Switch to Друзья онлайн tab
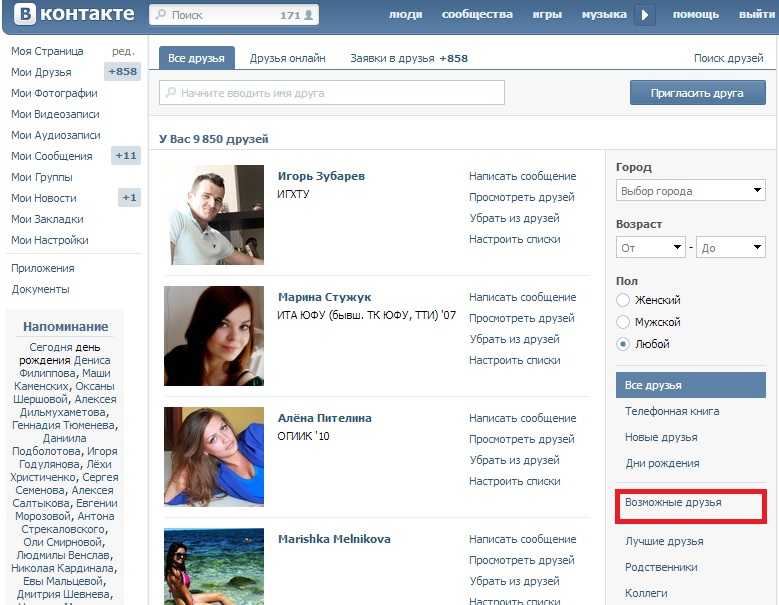This screenshot has width=779, height=605. coord(288,58)
